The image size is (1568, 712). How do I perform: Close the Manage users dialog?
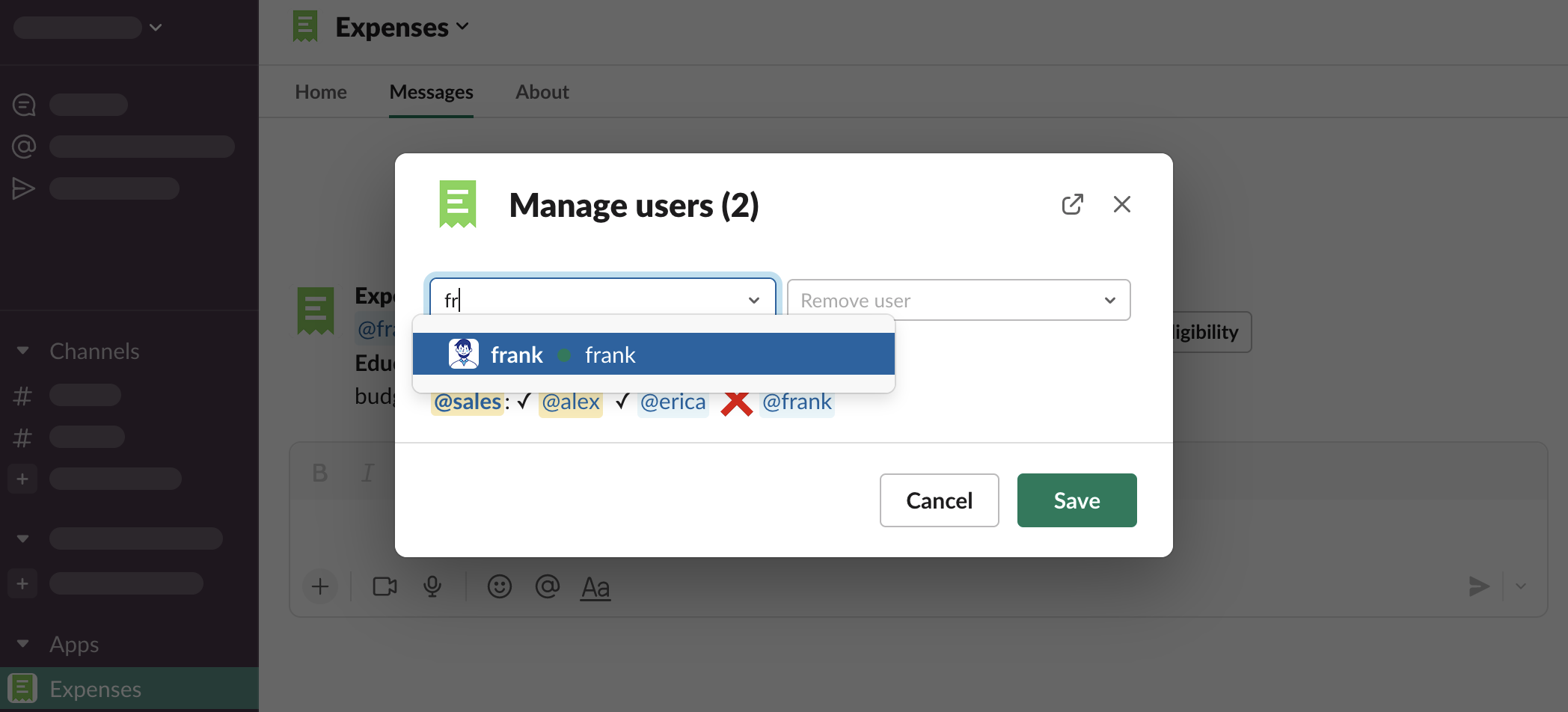click(1121, 204)
